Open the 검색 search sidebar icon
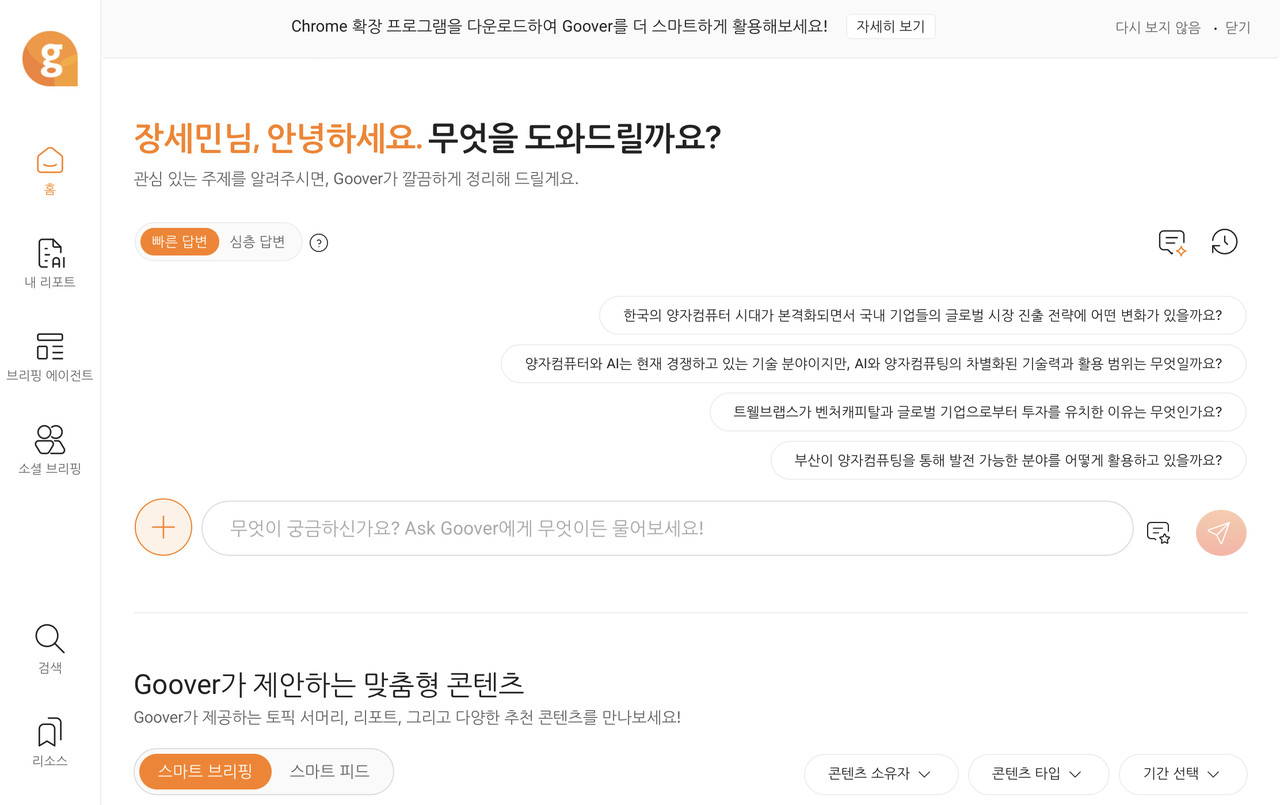Viewport: 1280px width, 805px height. pos(50,649)
